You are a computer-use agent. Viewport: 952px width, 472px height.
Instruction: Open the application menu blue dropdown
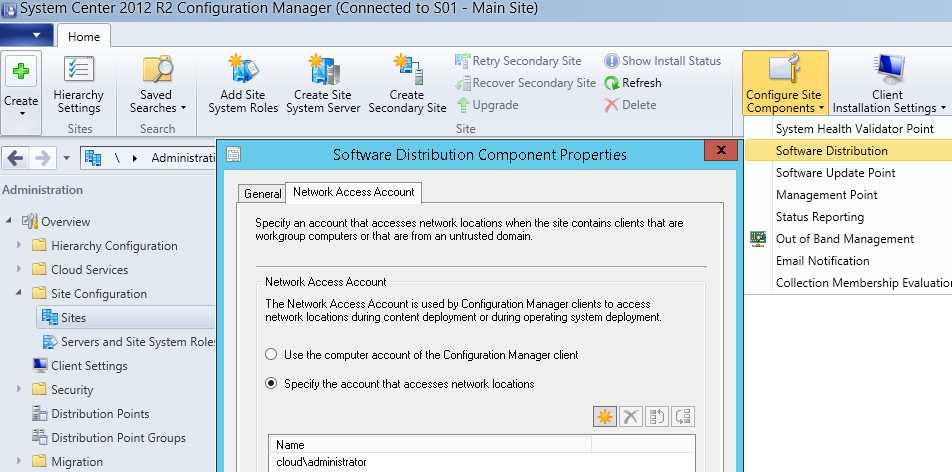27,35
